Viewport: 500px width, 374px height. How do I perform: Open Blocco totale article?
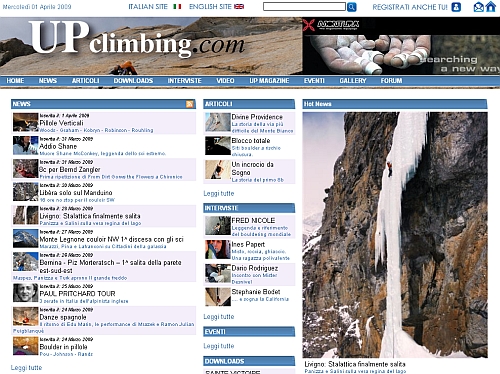coord(251,141)
